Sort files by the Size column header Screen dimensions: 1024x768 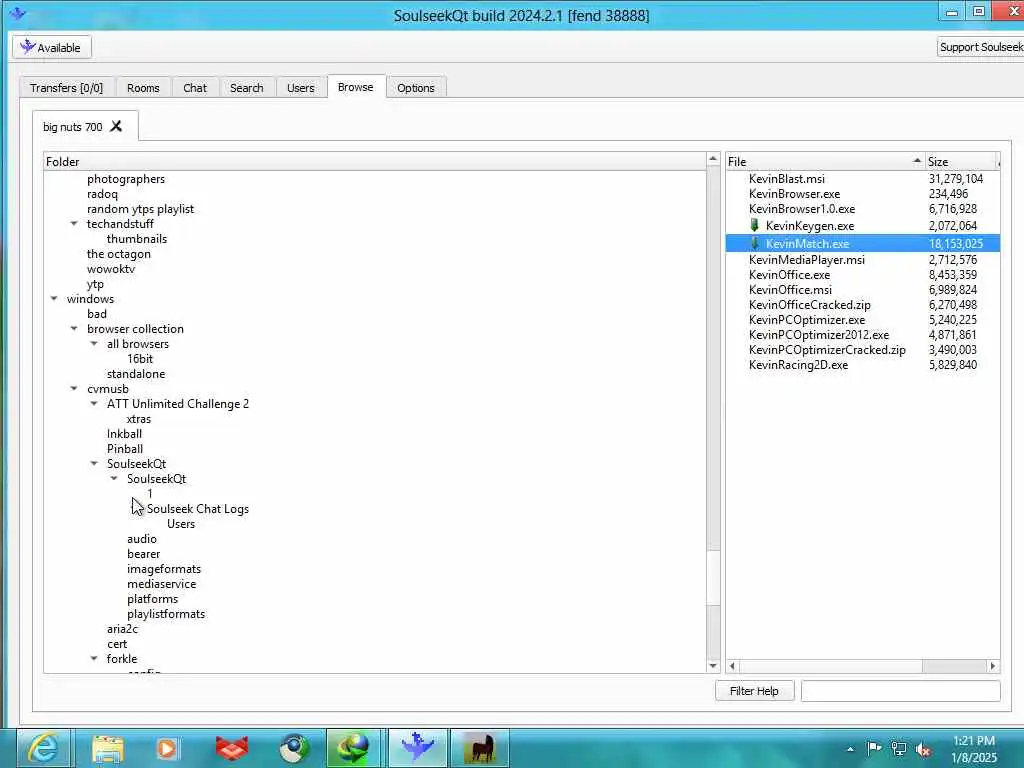pos(962,161)
